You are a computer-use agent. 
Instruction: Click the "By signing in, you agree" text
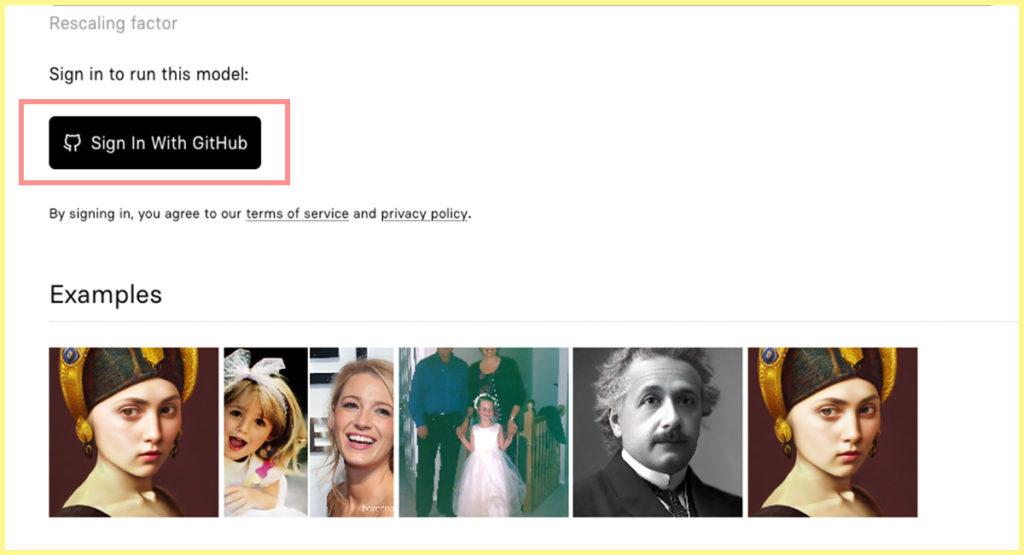120,214
